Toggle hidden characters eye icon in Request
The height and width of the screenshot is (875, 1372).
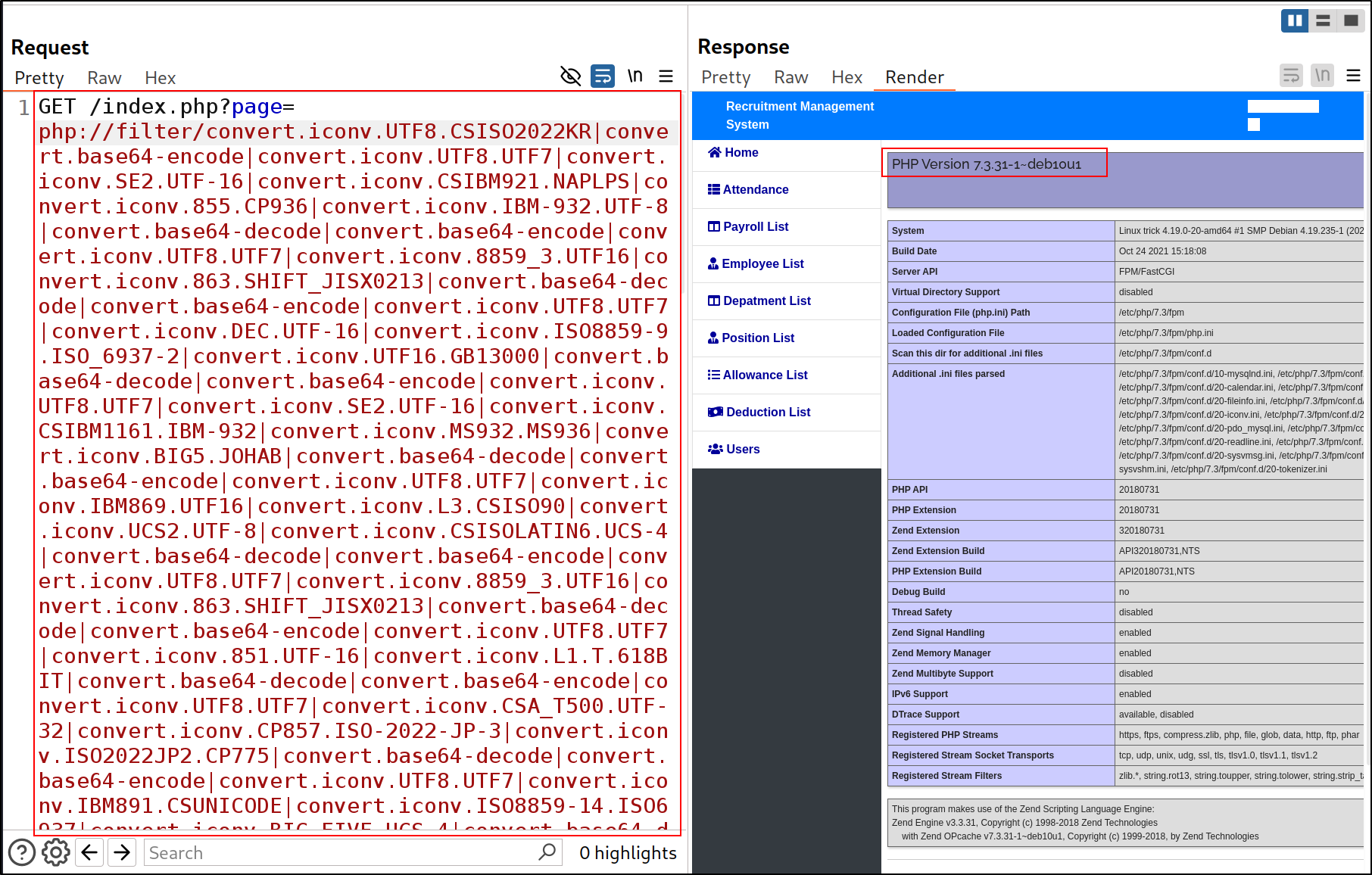[x=570, y=76]
